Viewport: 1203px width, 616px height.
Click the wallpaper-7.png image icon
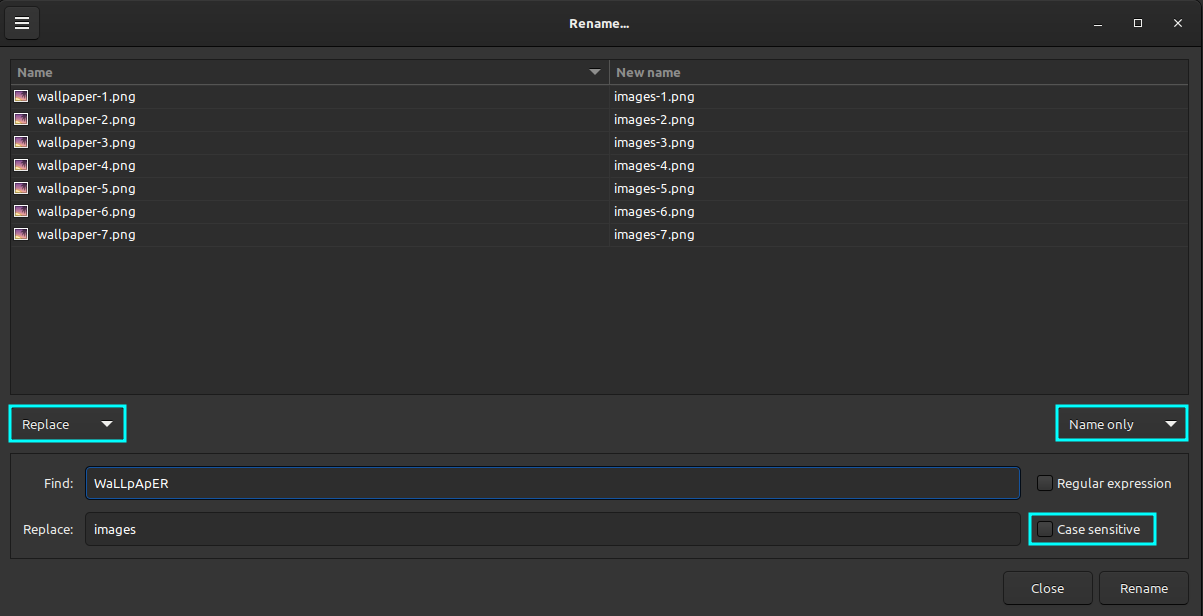coord(21,234)
